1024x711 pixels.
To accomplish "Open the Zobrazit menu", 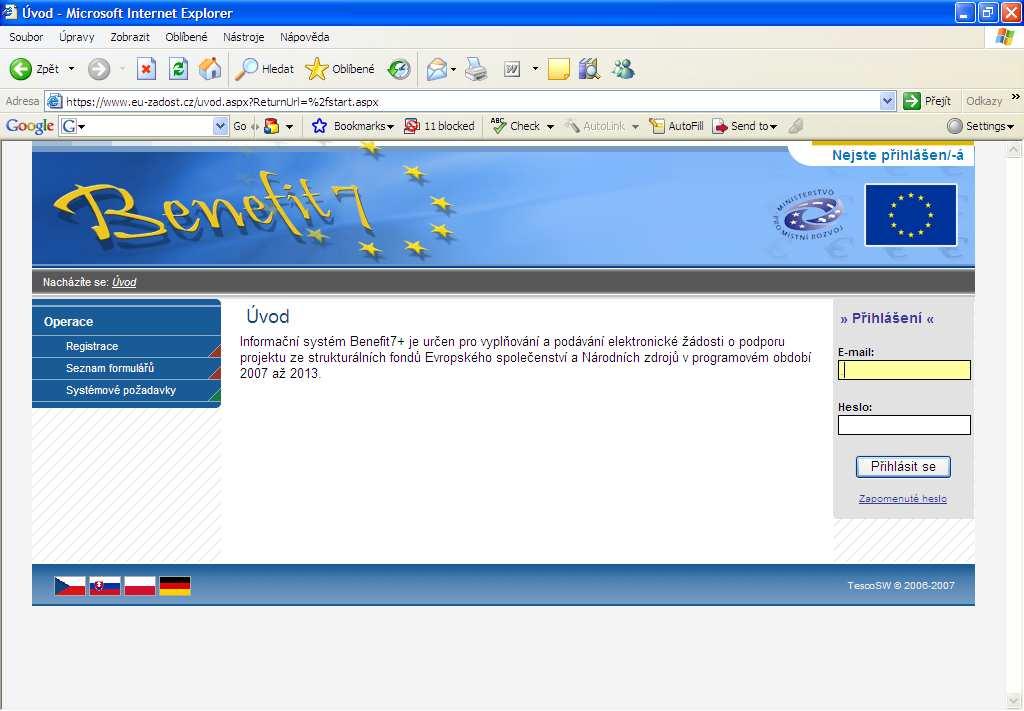I will (x=130, y=37).
